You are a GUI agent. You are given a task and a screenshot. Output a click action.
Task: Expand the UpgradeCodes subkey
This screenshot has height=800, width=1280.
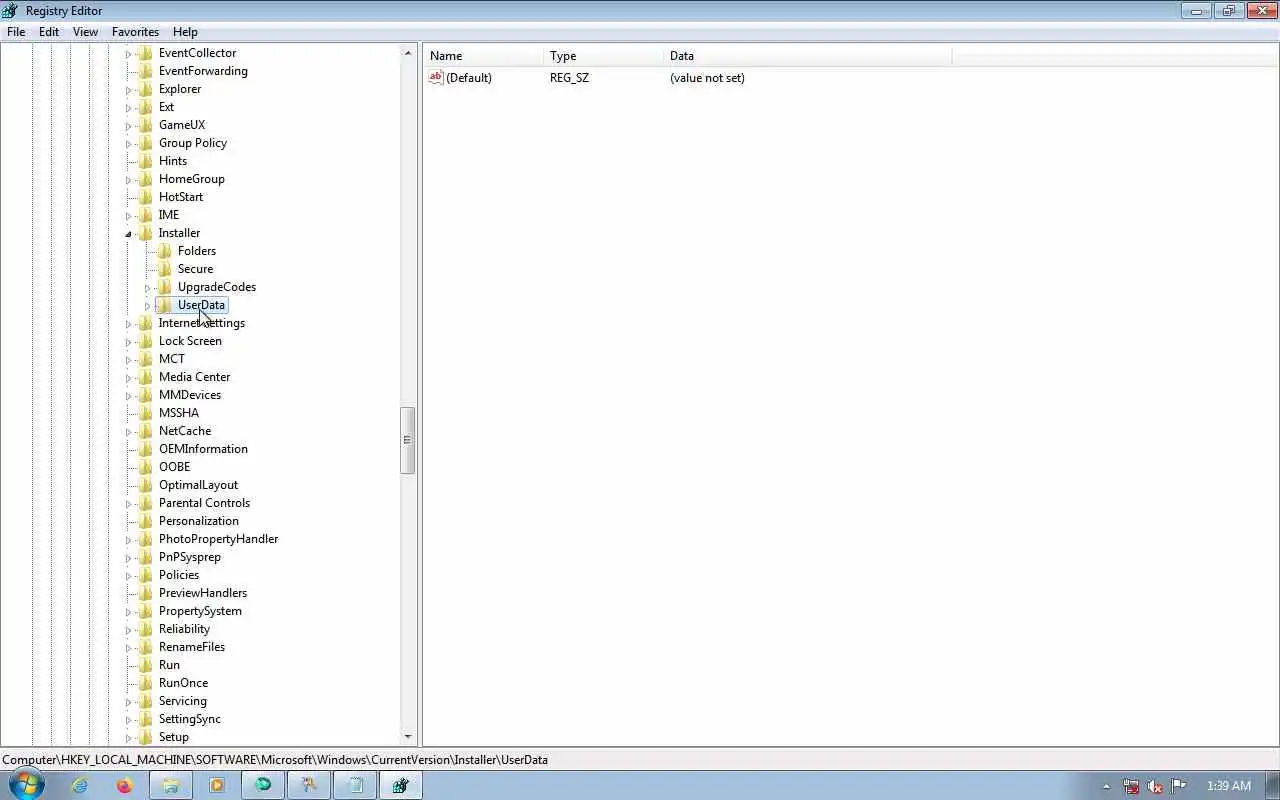147,288
